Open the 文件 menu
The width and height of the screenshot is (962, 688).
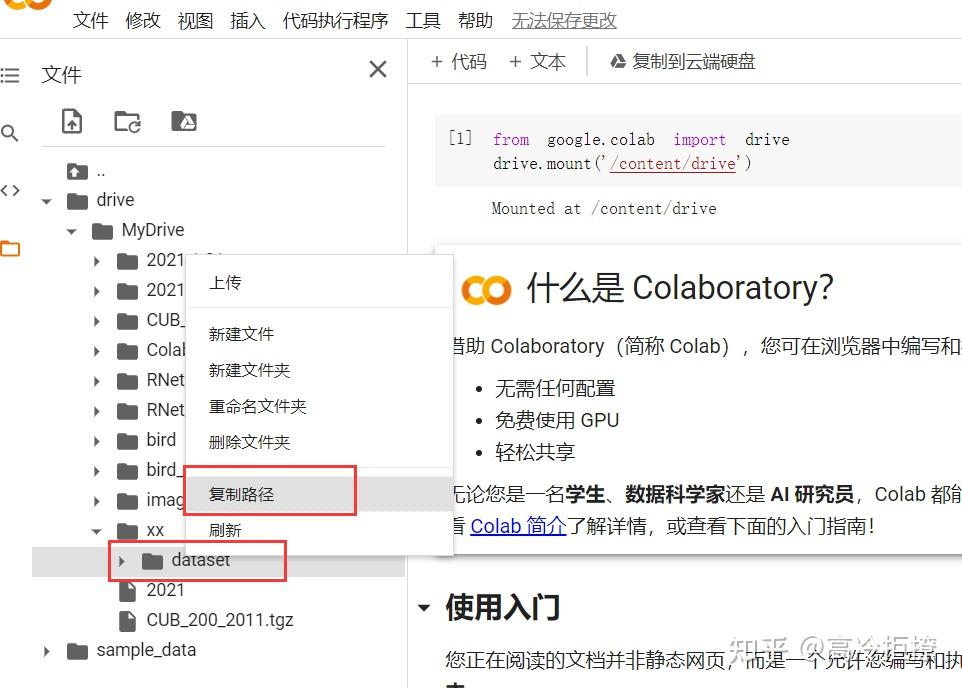coord(91,21)
